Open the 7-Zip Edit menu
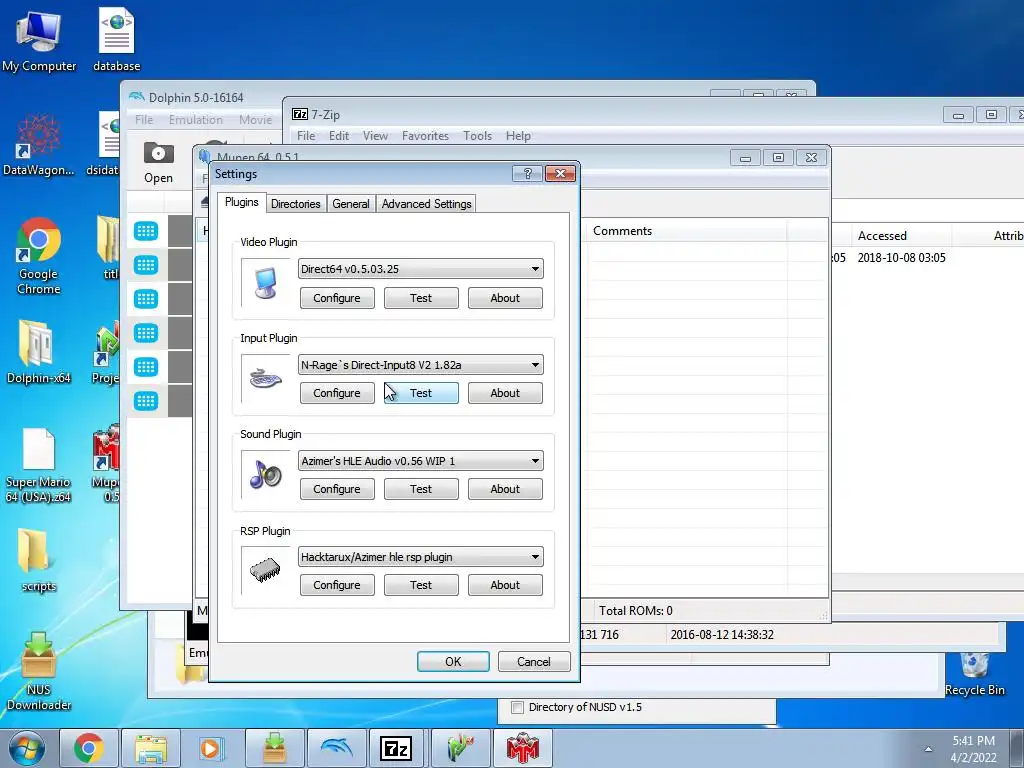 coord(339,136)
